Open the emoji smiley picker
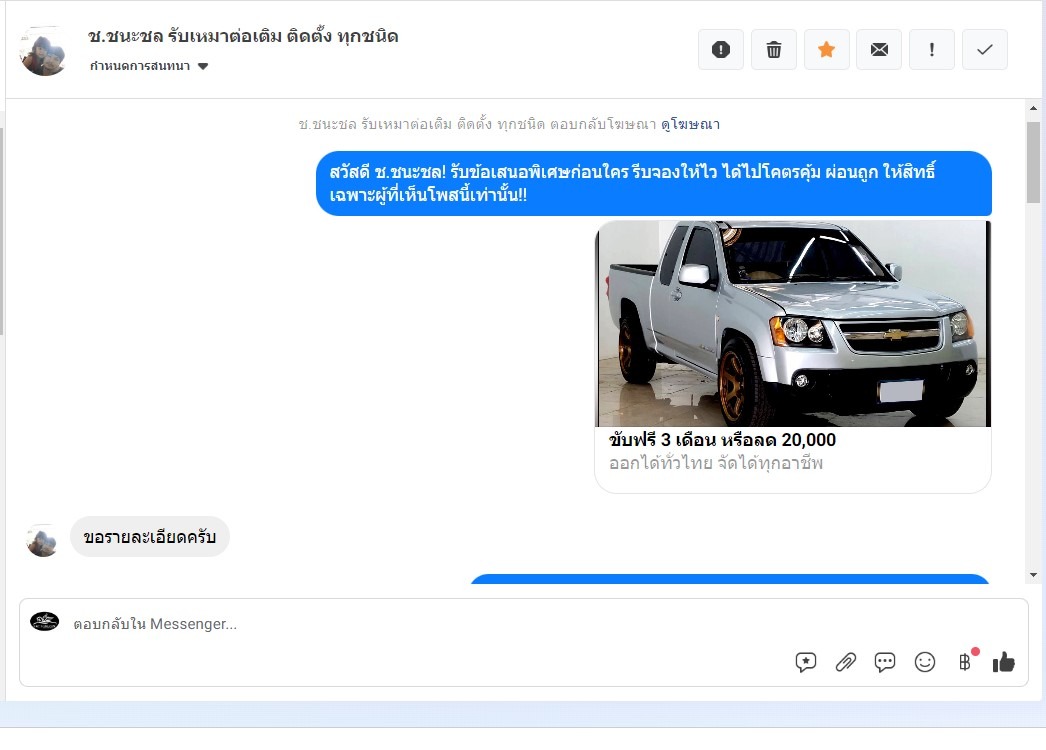 925,662
